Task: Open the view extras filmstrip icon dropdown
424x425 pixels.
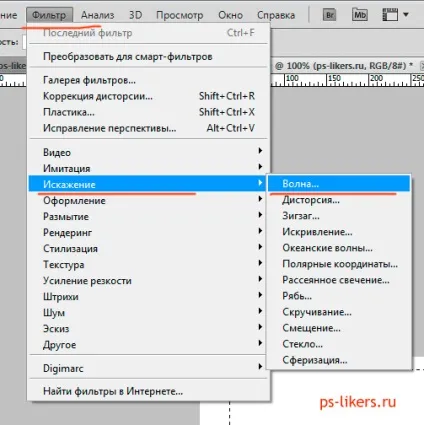Action: 395,15
